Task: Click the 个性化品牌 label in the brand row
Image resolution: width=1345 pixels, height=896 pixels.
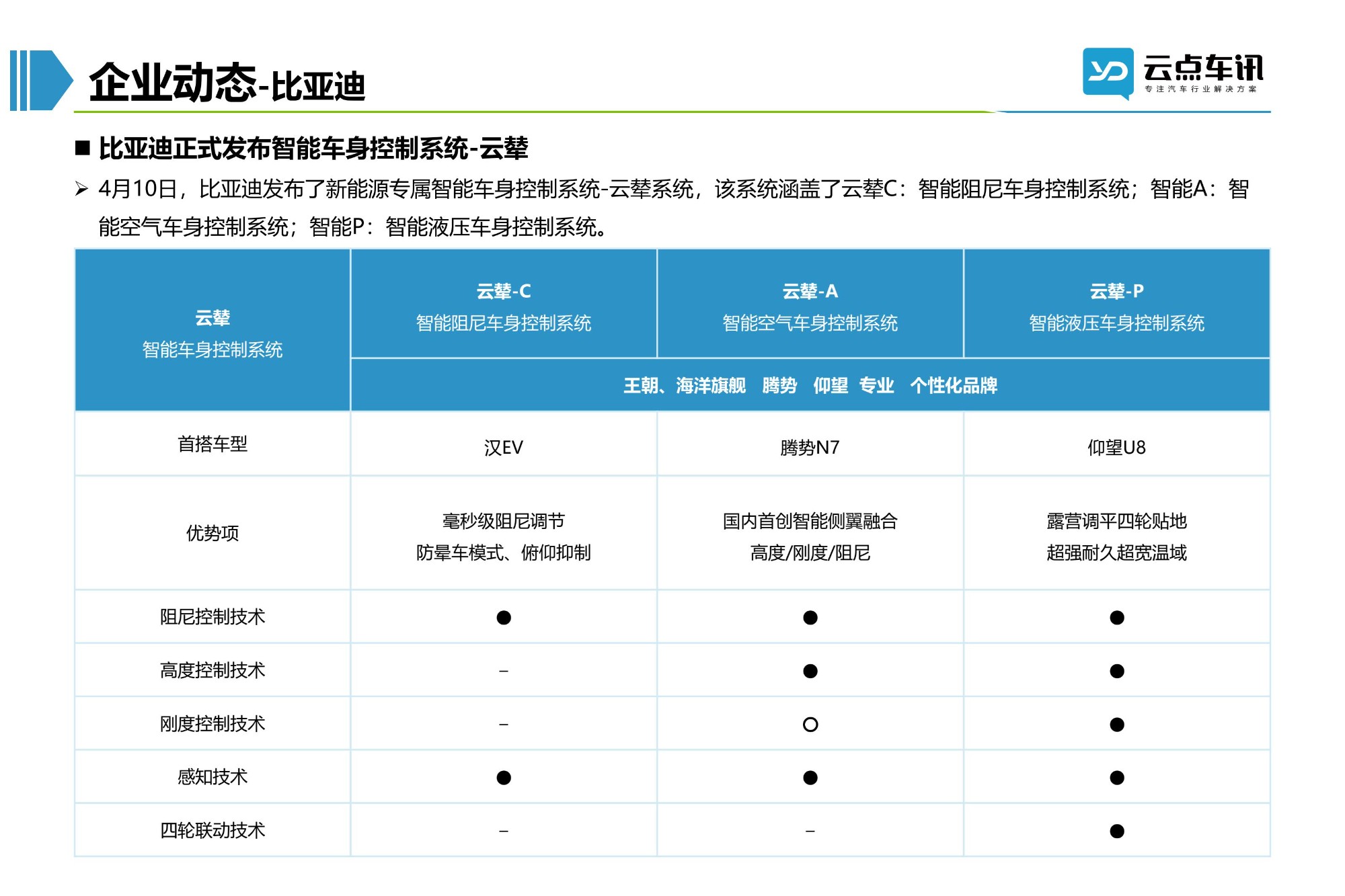Action: tap(954, 385)
